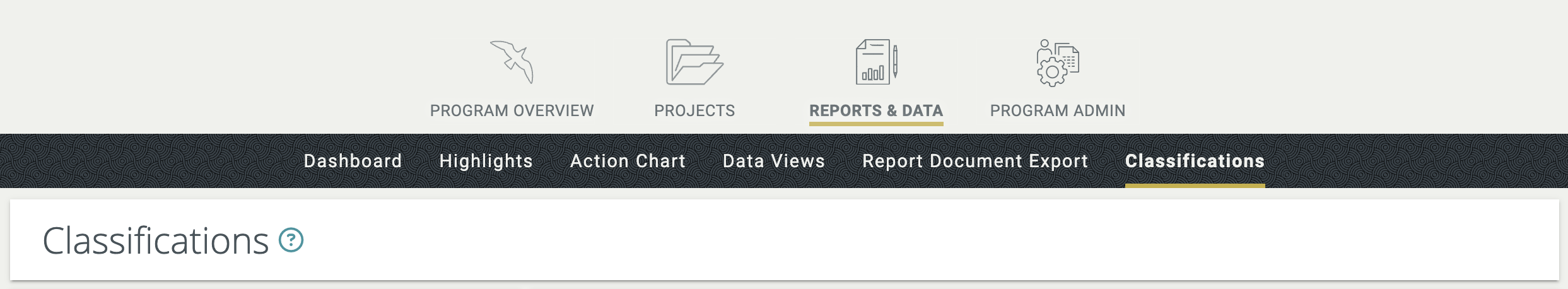Open the PROGRAM OVERVIEW text link
1568x289 pixels.
[x=512, y=111]
